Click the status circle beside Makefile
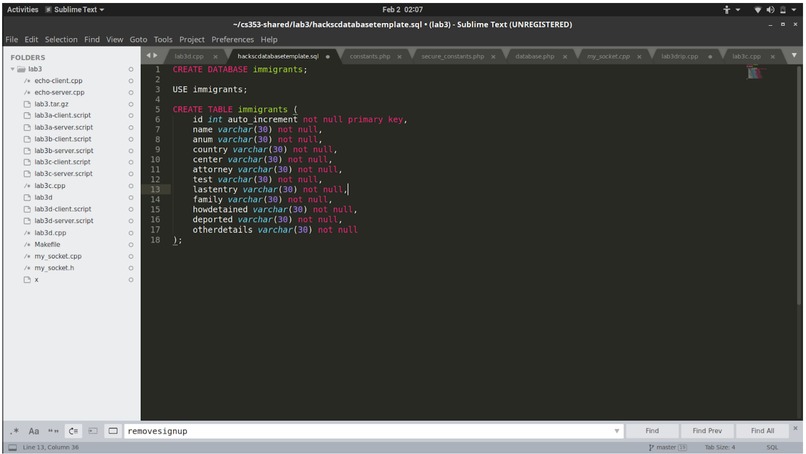The image size is (806, 454). click(x=131, y=245)
